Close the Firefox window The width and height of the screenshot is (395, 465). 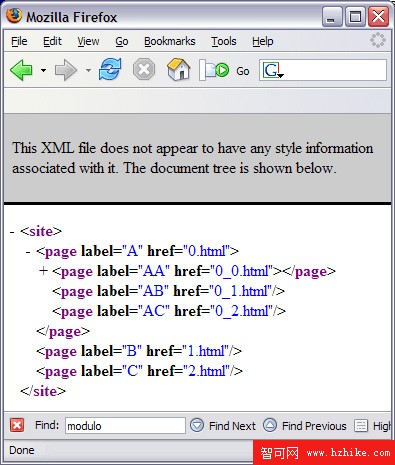[378, 16]
